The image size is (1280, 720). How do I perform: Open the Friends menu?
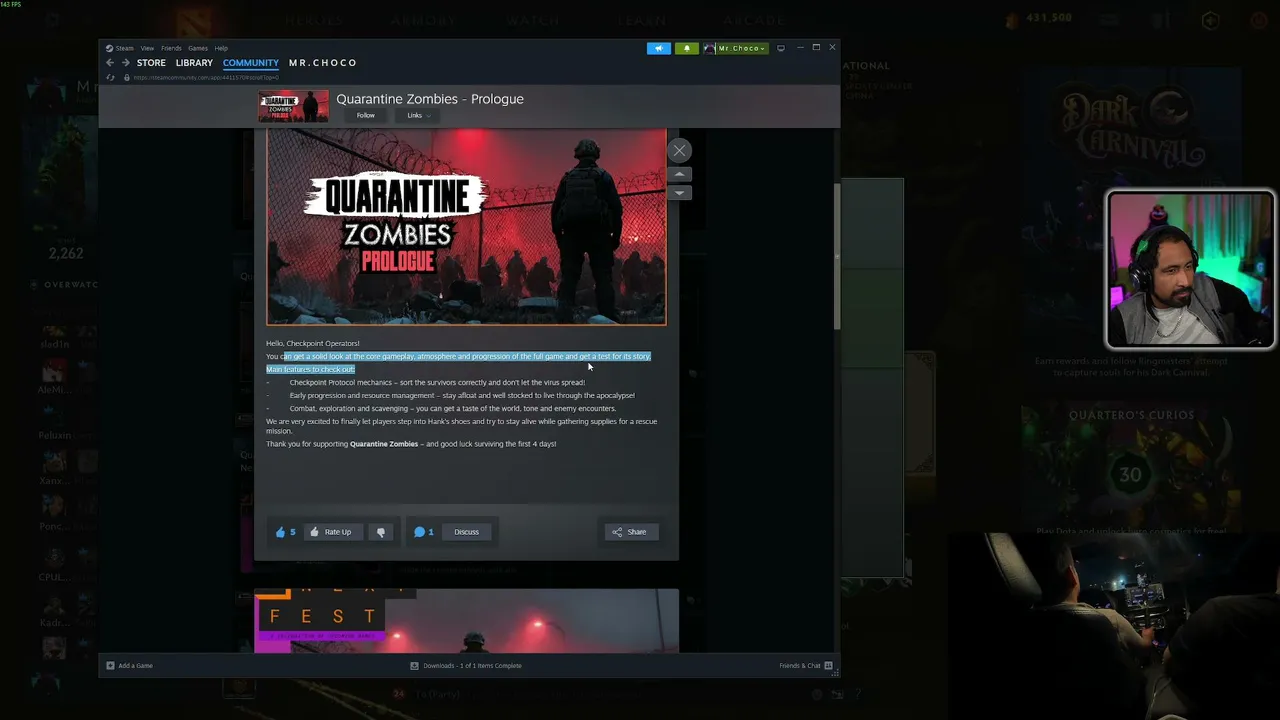coord(171,48)
